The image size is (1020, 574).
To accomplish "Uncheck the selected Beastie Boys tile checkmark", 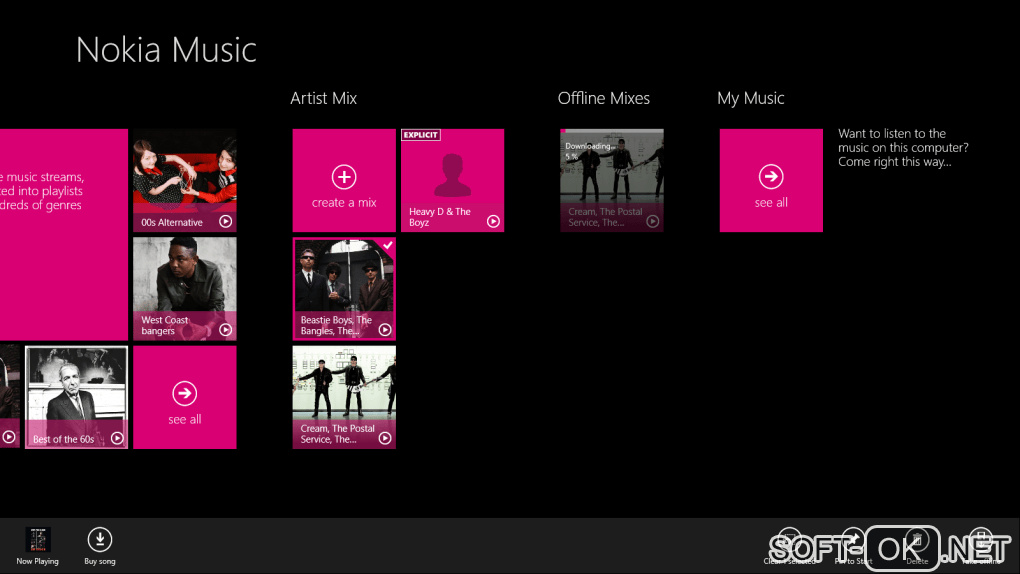I will (x=388, y=245).
